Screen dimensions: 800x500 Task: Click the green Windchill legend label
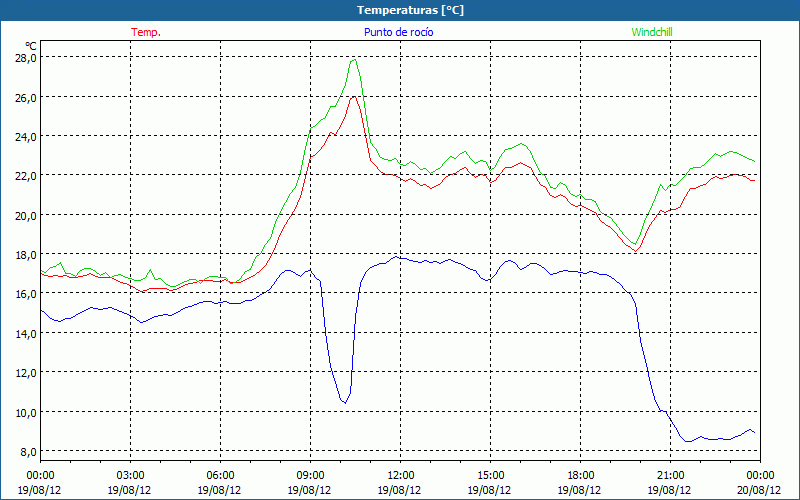[652, 32]
